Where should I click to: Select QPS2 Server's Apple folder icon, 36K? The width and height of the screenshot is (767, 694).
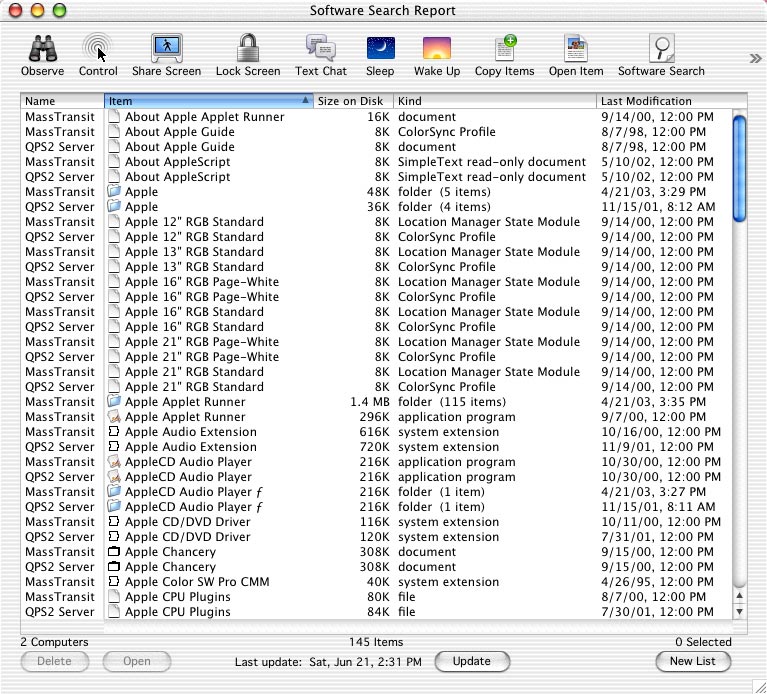(114, 206)
